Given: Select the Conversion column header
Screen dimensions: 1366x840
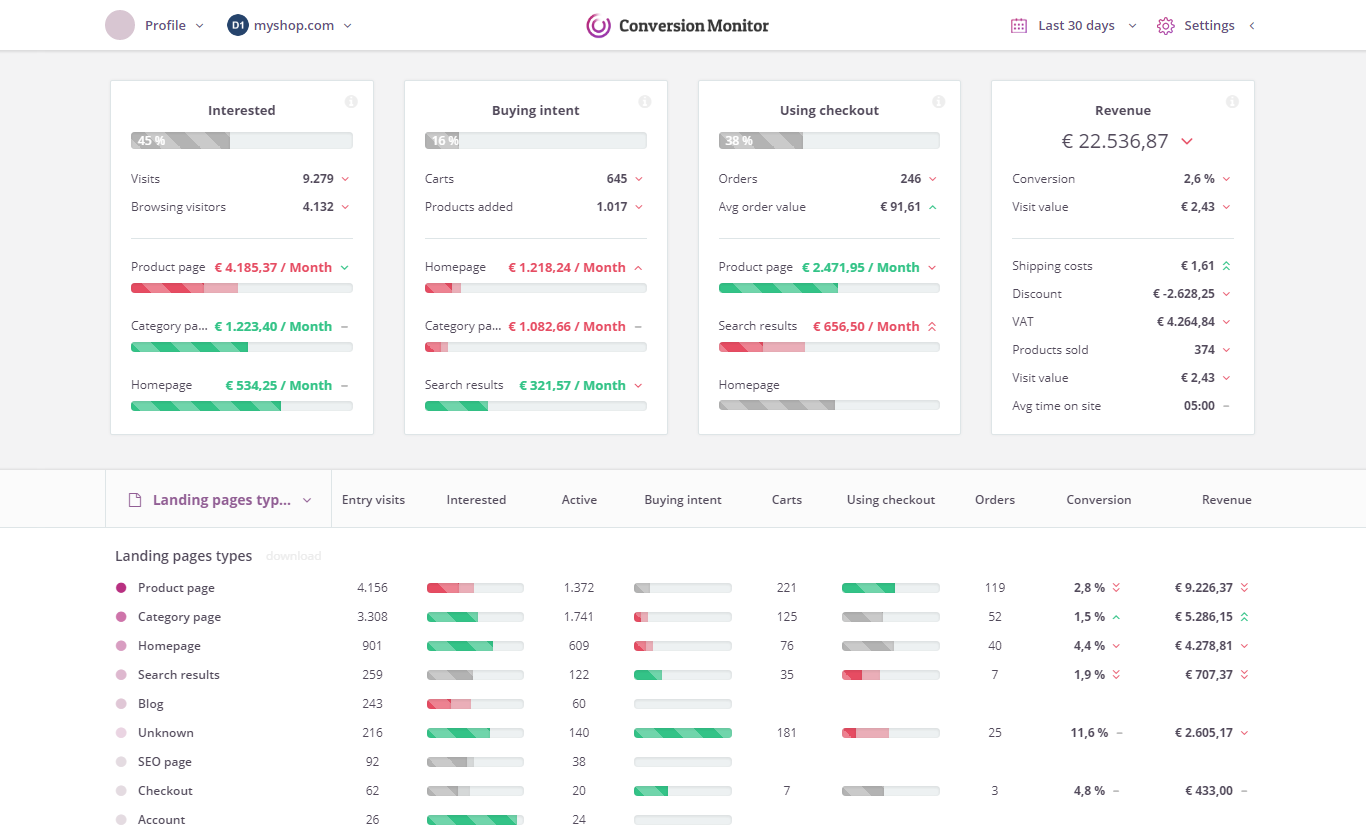Looking at the screenshot, I should pos(1099,500).
